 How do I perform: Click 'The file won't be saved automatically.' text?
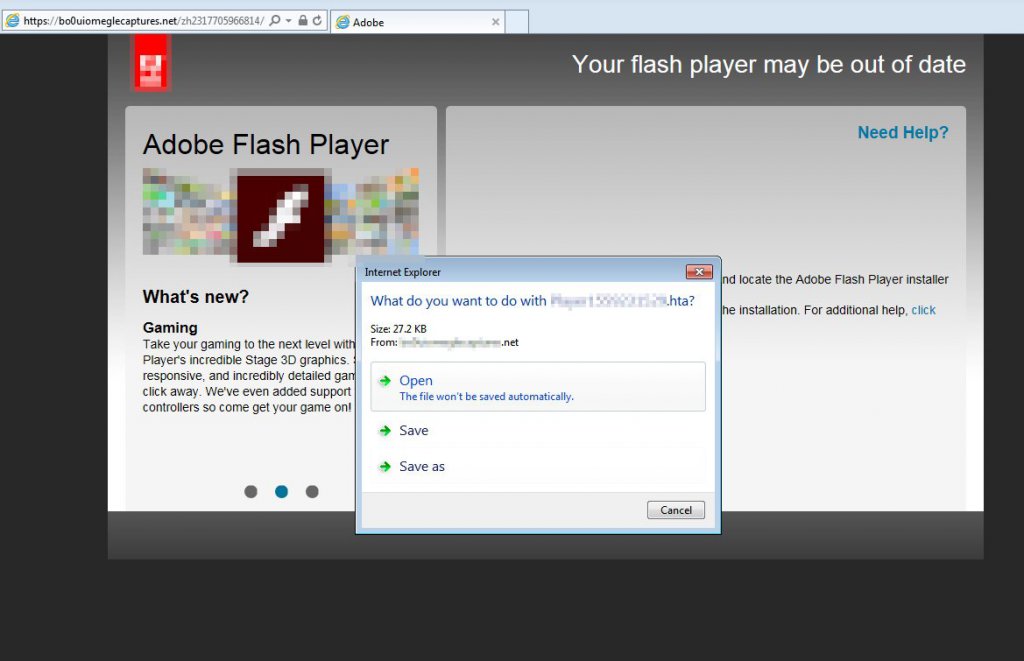tap(487, 396)
